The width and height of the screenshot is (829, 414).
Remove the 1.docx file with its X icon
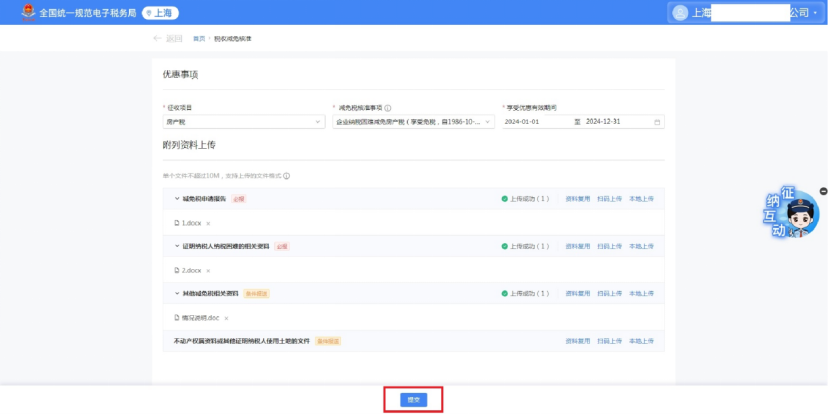coord(208,223)
